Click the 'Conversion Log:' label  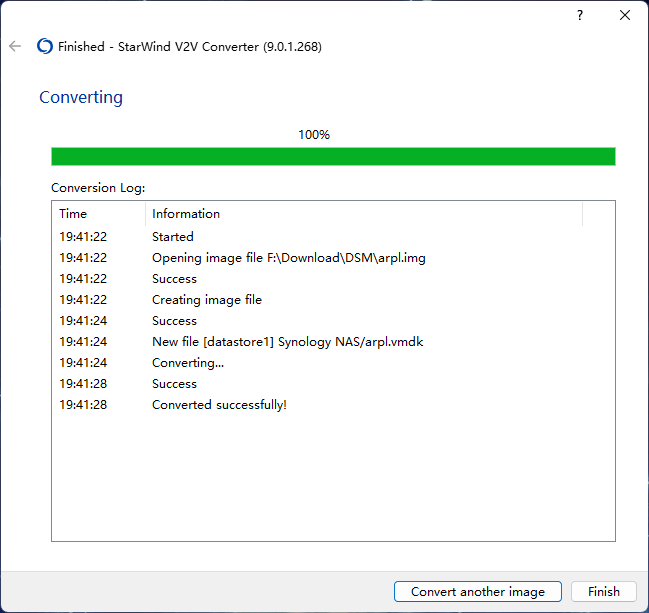pos(98,188)
